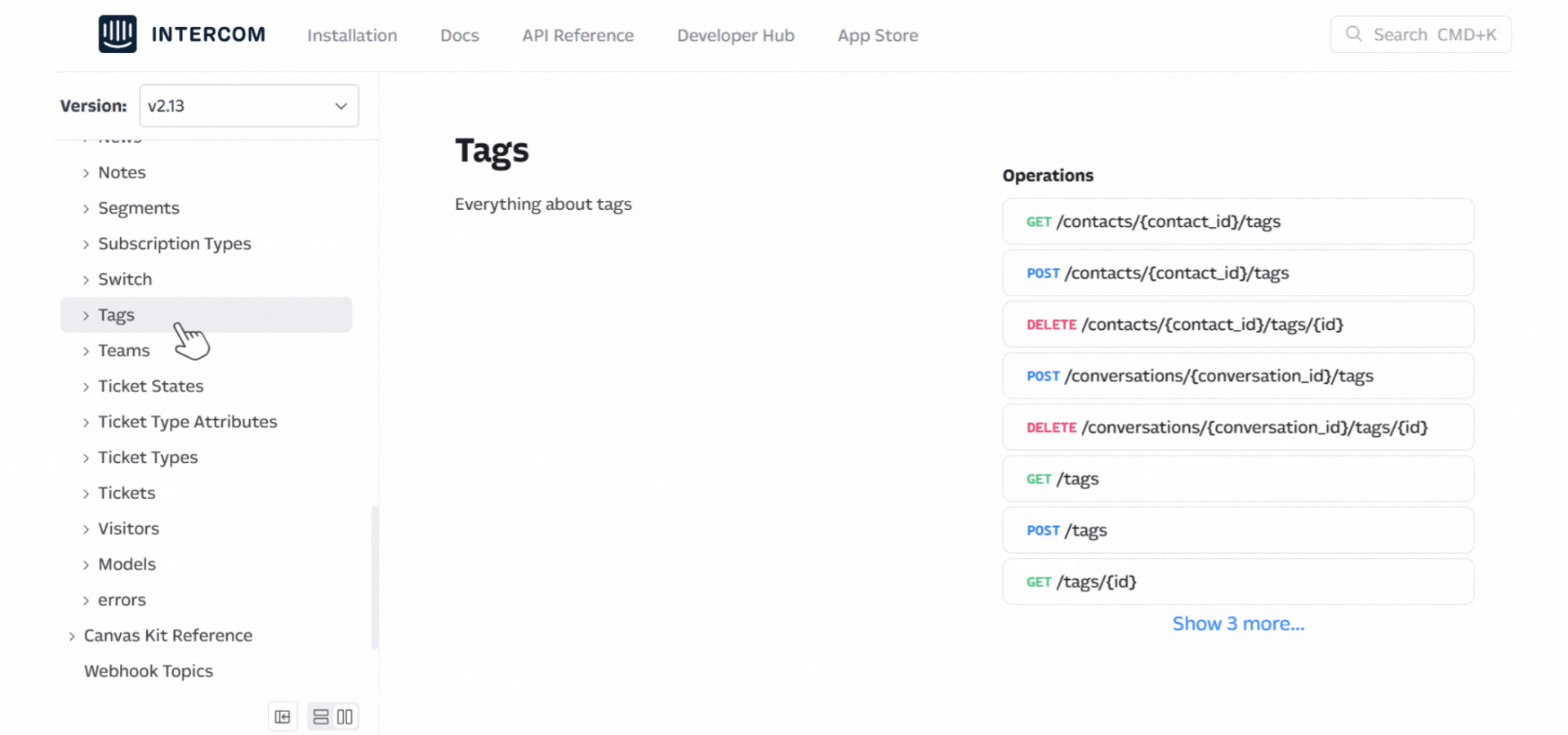The width and height of the screenshot is (1568, 735).
Task: Expand the Ticket States chevron
Action: [86, 387]
